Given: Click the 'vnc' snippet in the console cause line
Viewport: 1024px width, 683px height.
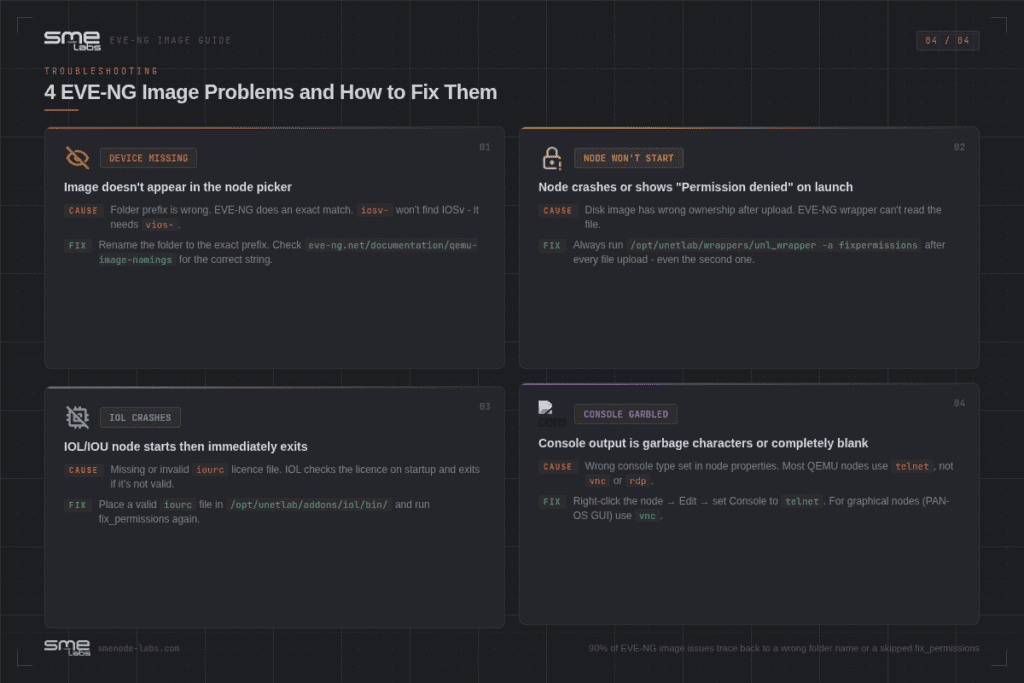Looking at the screenshot, I should (x=597, y=481).
